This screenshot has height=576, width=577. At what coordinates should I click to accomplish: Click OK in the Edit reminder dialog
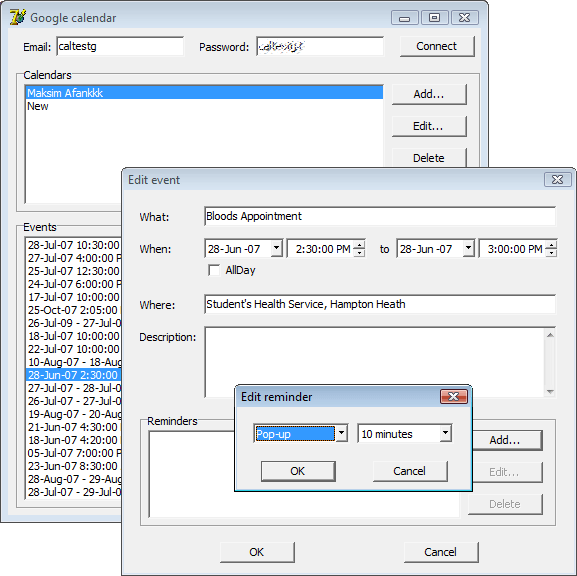(x=298, y=471)
